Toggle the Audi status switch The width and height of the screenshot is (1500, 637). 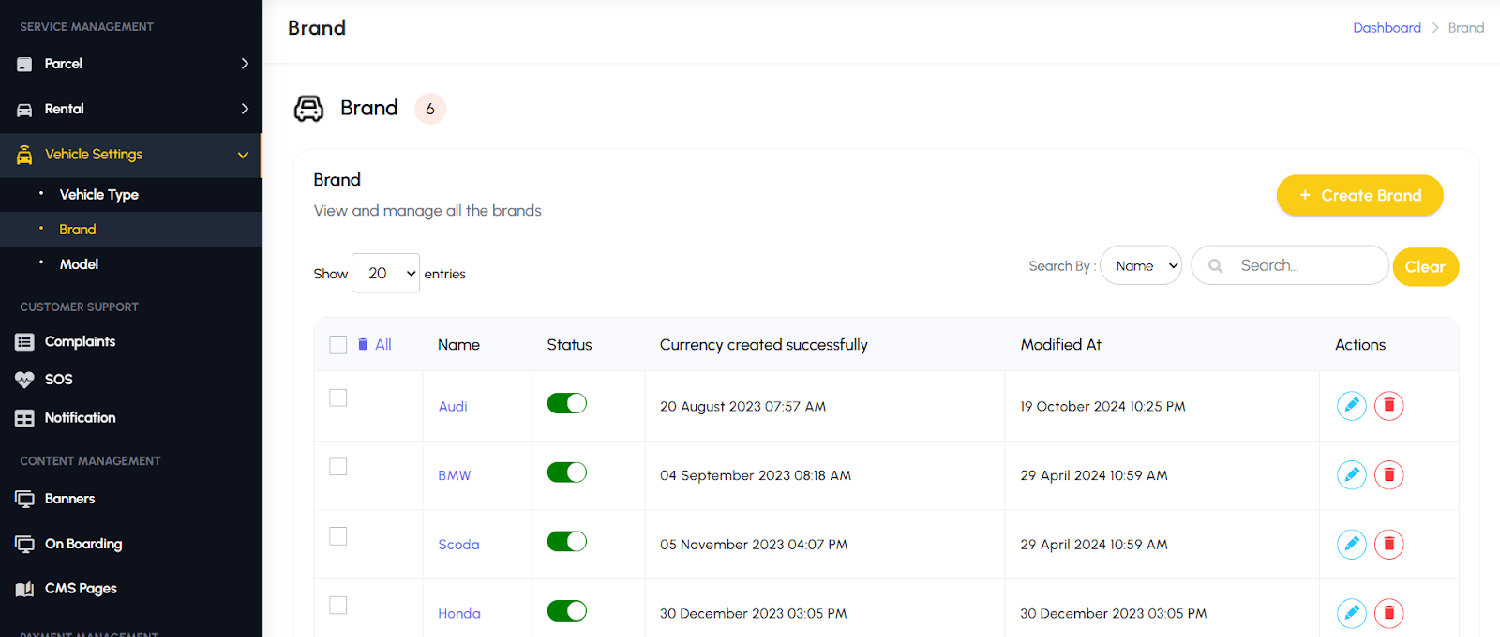(567, 403)
